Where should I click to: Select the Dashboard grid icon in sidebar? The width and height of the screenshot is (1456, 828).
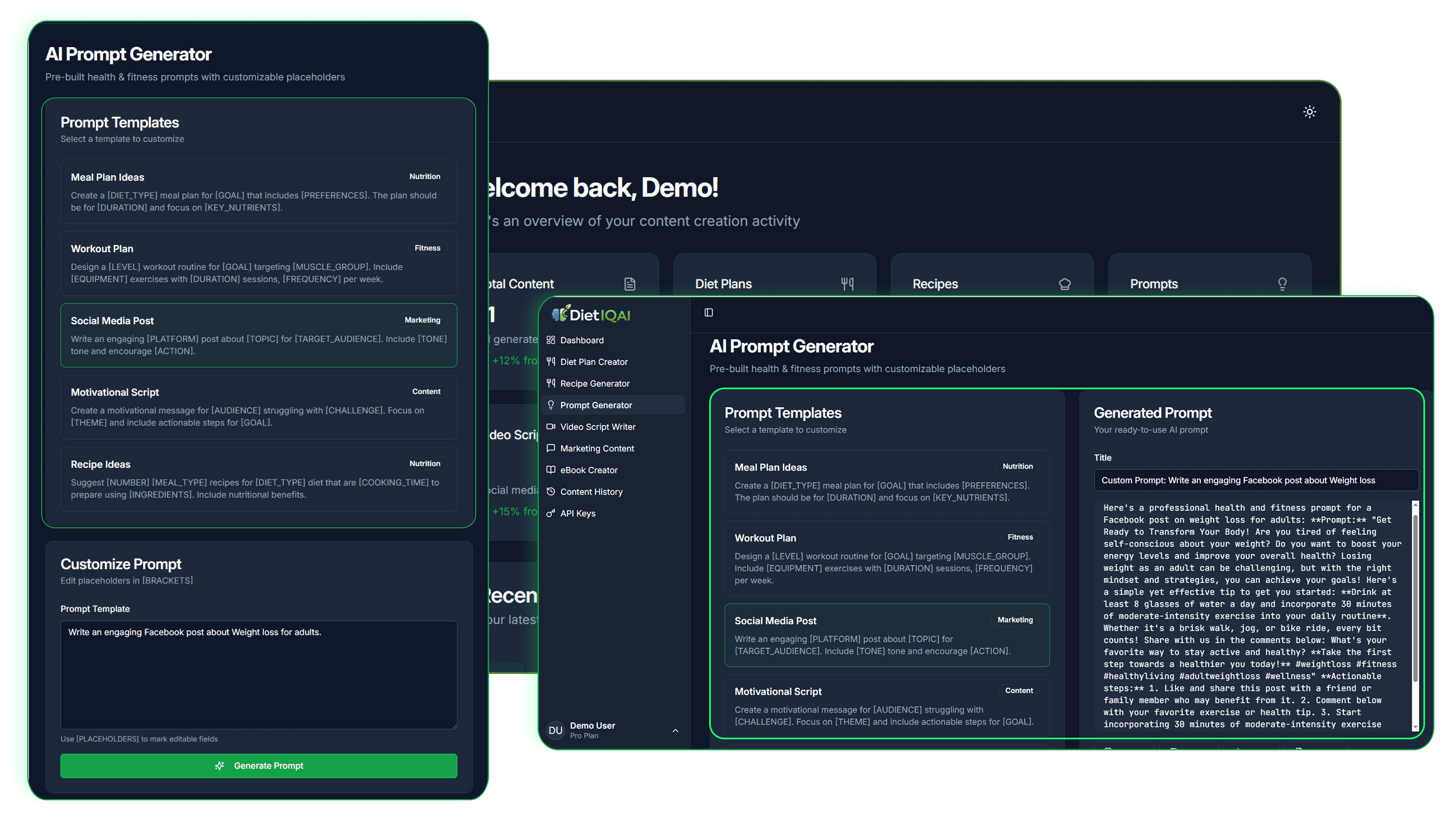551,340
